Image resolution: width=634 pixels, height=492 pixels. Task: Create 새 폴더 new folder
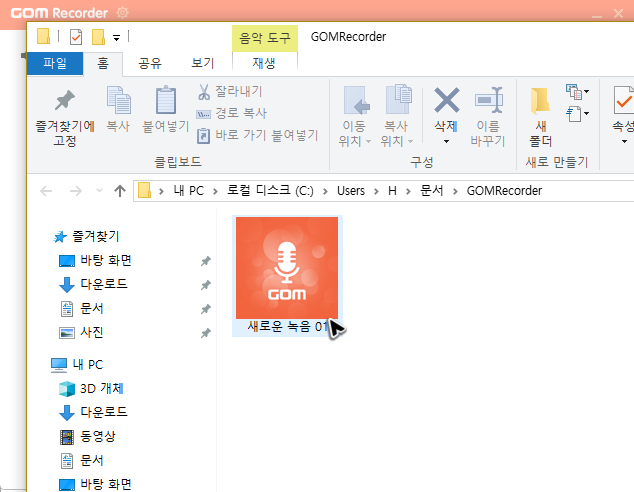pos(540,117)
